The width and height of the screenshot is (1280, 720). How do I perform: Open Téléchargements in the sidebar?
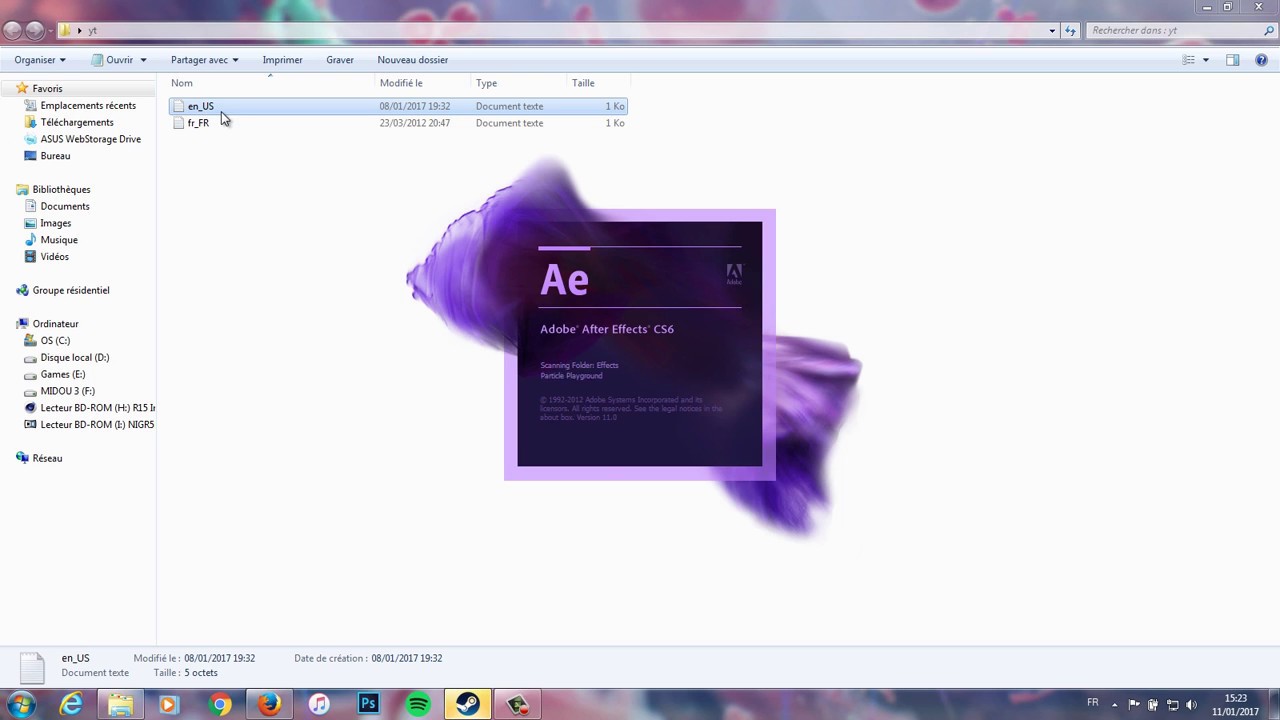[77, 123]
